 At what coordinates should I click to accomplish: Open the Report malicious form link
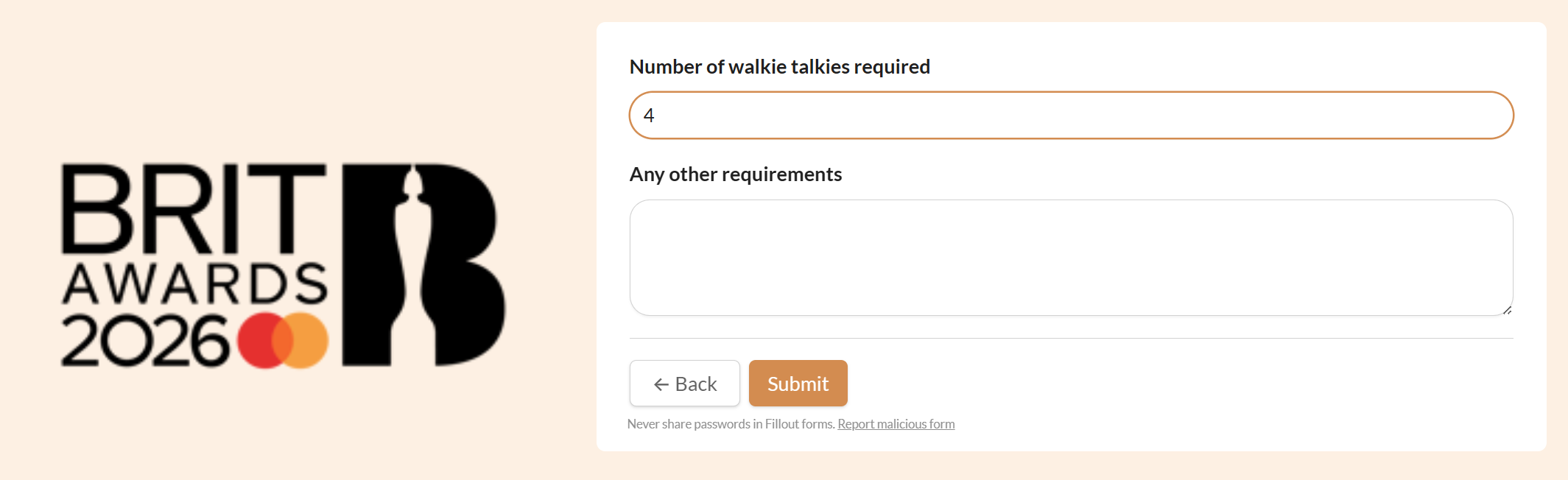tap(896, 423)
